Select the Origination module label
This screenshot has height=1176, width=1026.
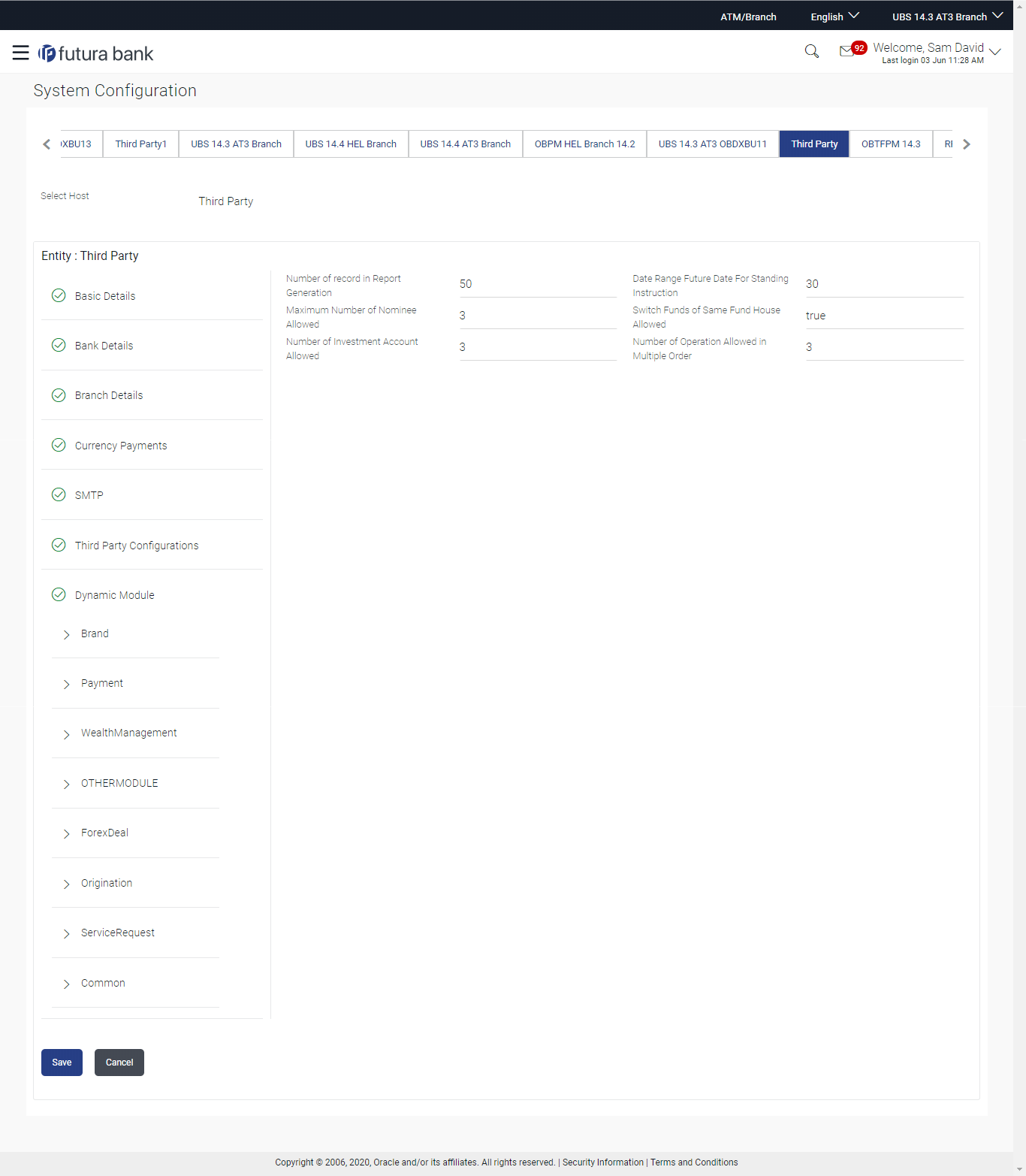click(107, 883)
